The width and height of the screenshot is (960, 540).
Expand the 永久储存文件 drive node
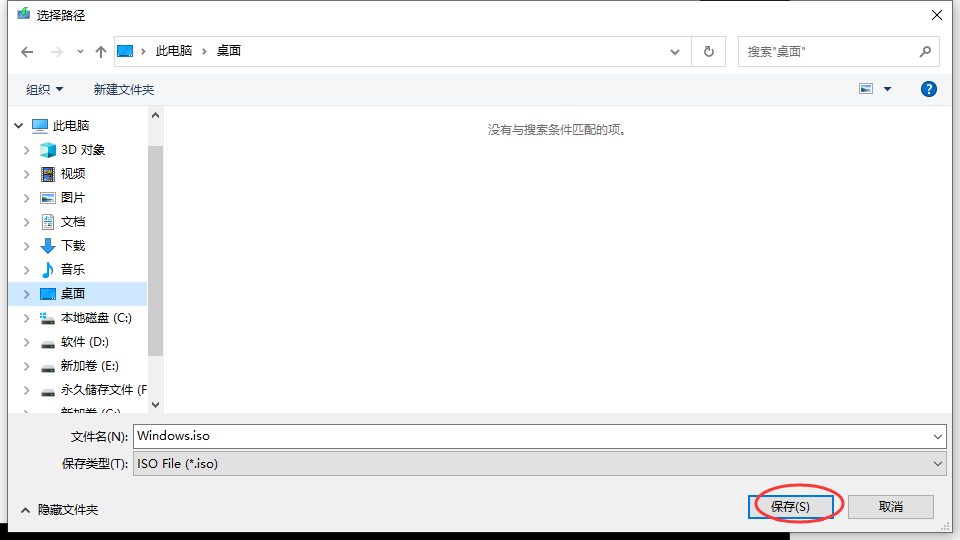point(26,390)
